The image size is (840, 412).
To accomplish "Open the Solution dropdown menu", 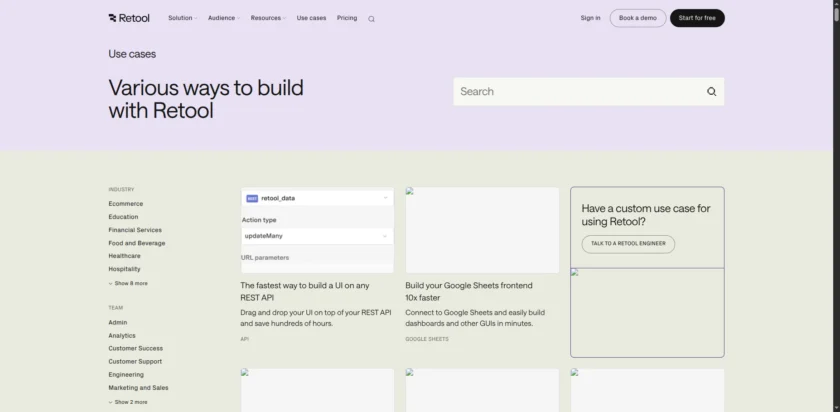I will coord(183,18).
